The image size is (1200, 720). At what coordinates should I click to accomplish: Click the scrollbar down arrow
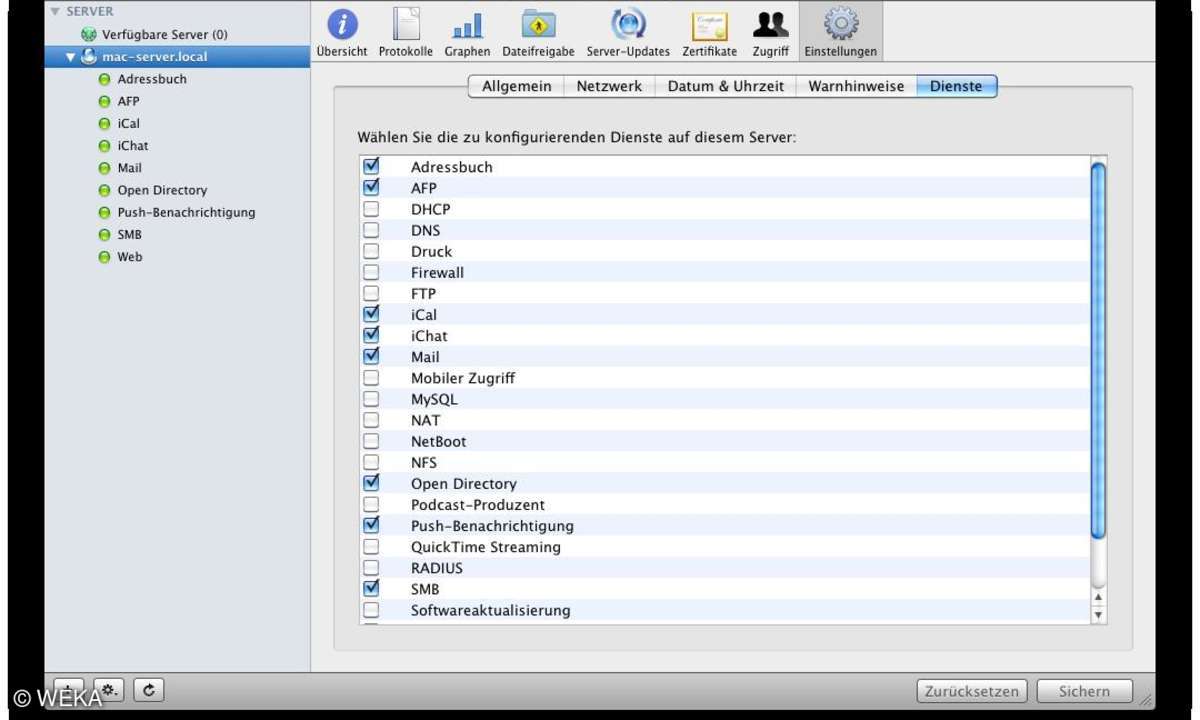tap(1098, 615)
